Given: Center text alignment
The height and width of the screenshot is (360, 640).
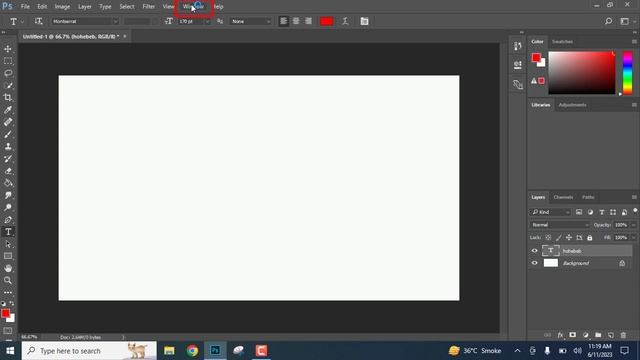Looking at the screenshot, I should pos(296,21).
